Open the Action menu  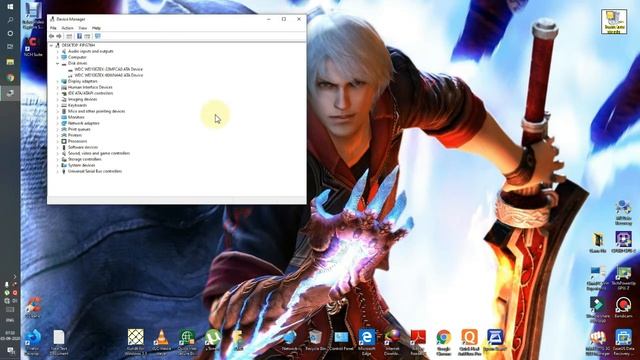click(x=67, y=28)
